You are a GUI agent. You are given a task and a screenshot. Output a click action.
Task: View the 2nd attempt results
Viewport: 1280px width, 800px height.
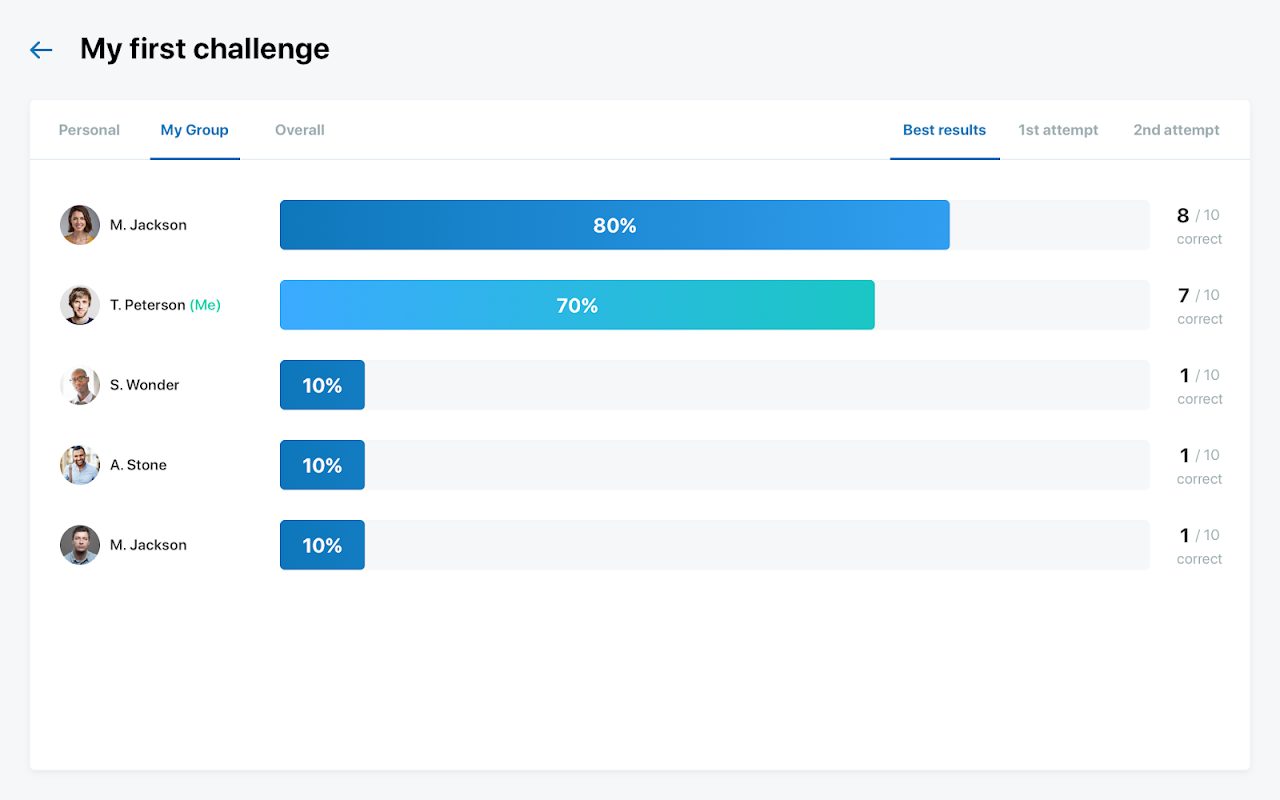(1176, 130)
